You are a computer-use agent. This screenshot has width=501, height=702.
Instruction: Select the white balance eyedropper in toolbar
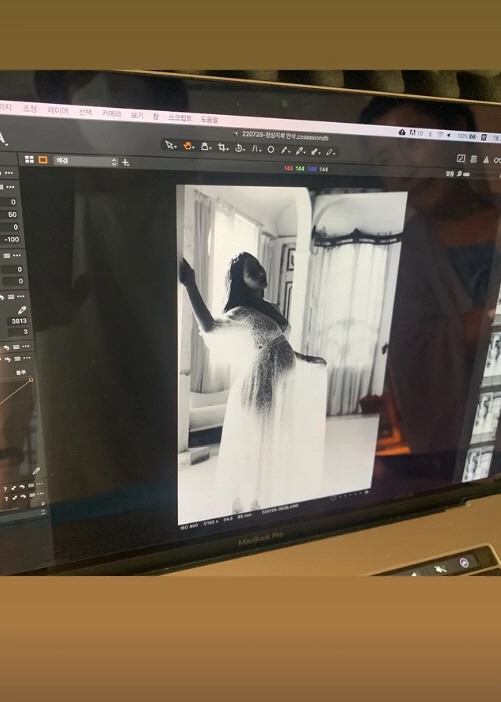[285, 150]
